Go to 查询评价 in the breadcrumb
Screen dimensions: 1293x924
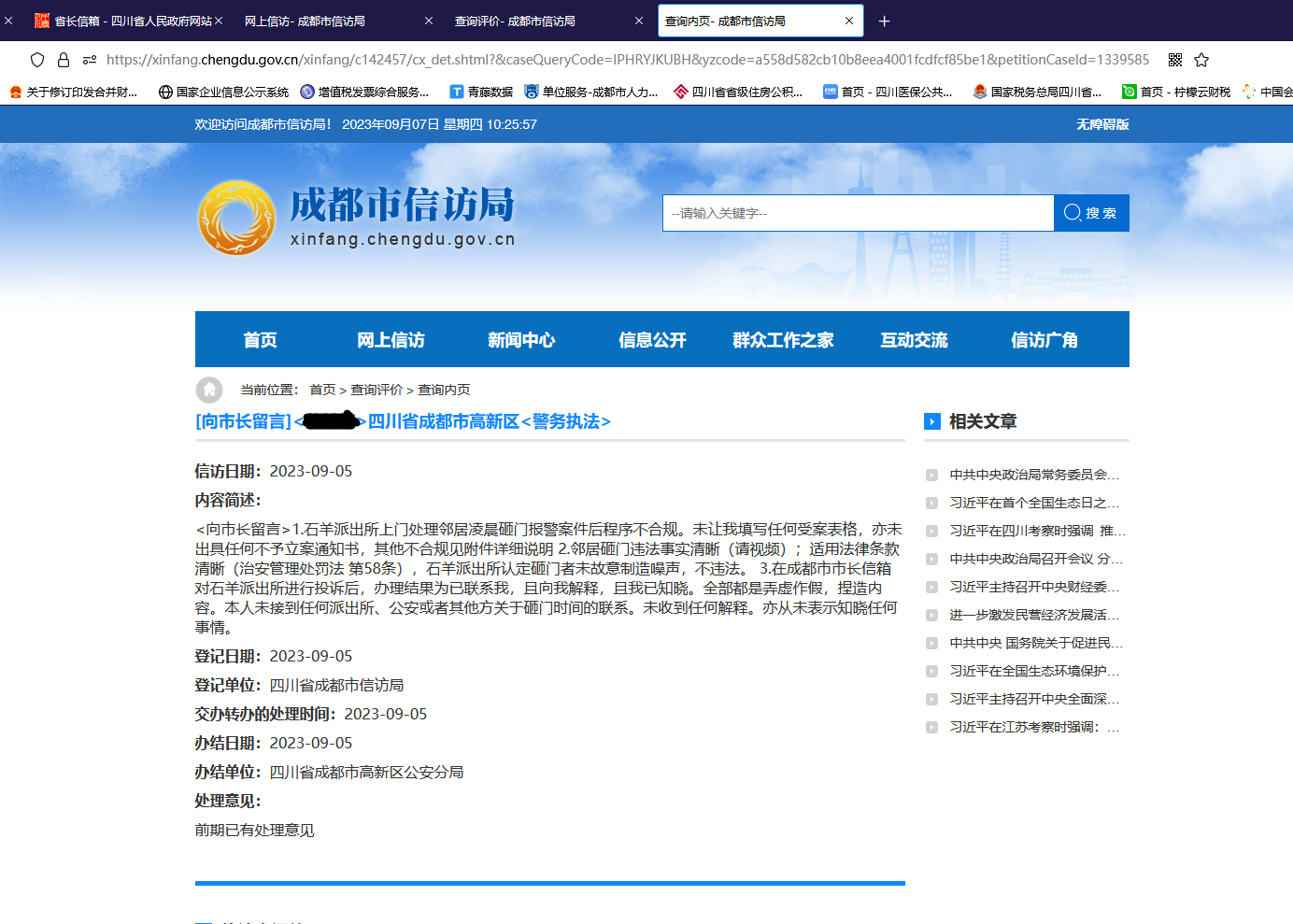point(377,390)
